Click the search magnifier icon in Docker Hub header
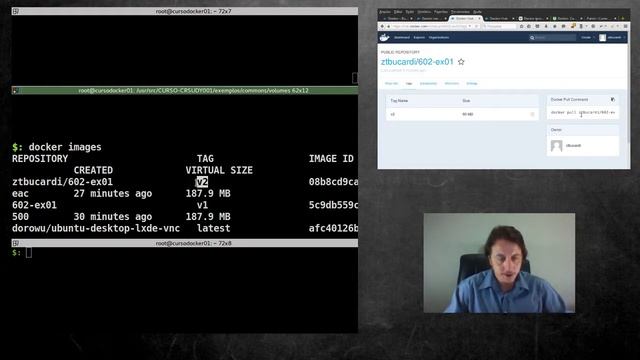Image resolution: width=640 pixels, height=360 pixels. click(x=532, y=38)
